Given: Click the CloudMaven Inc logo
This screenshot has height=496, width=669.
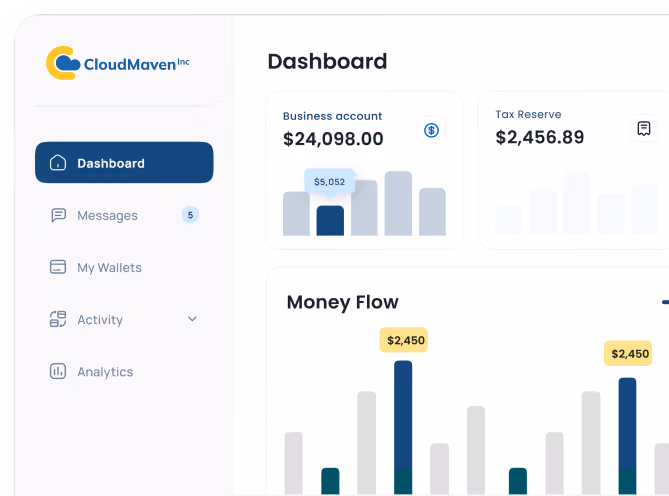Looking at the screenshot, I should click(118, 63).
